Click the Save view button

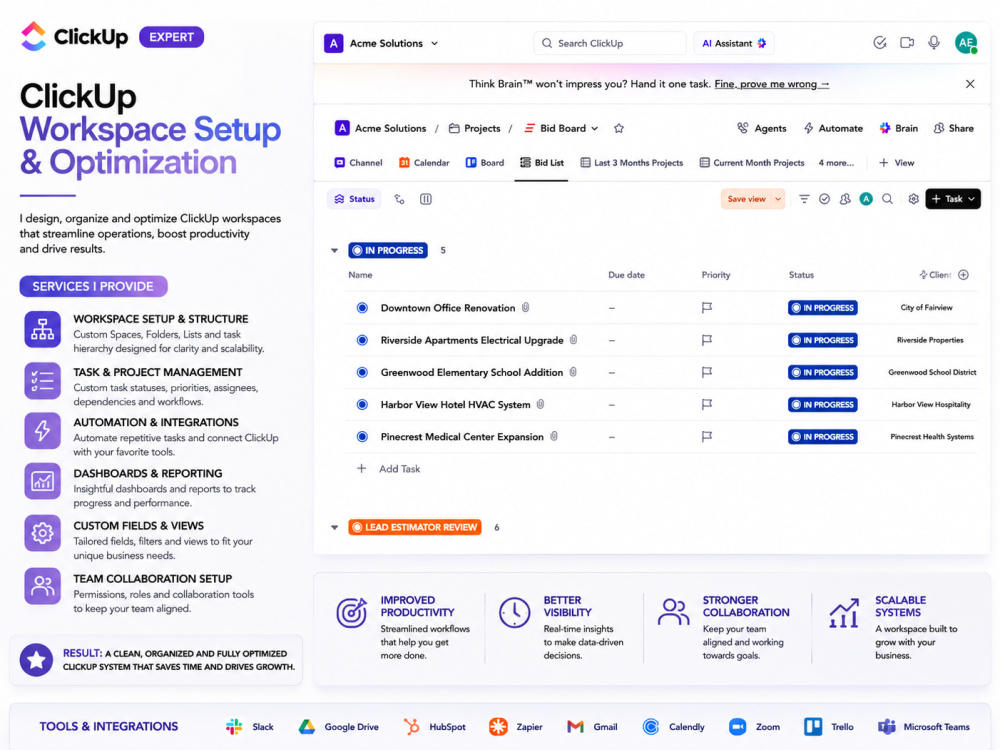pos(746,199)
